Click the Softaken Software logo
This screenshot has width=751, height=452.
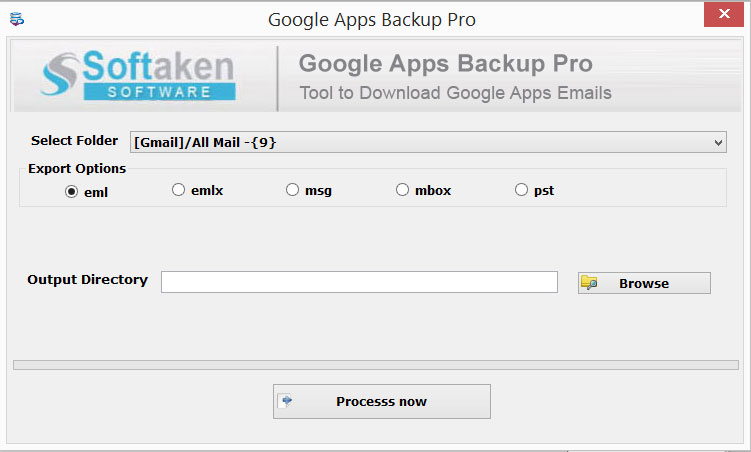[x=138, y=74]
